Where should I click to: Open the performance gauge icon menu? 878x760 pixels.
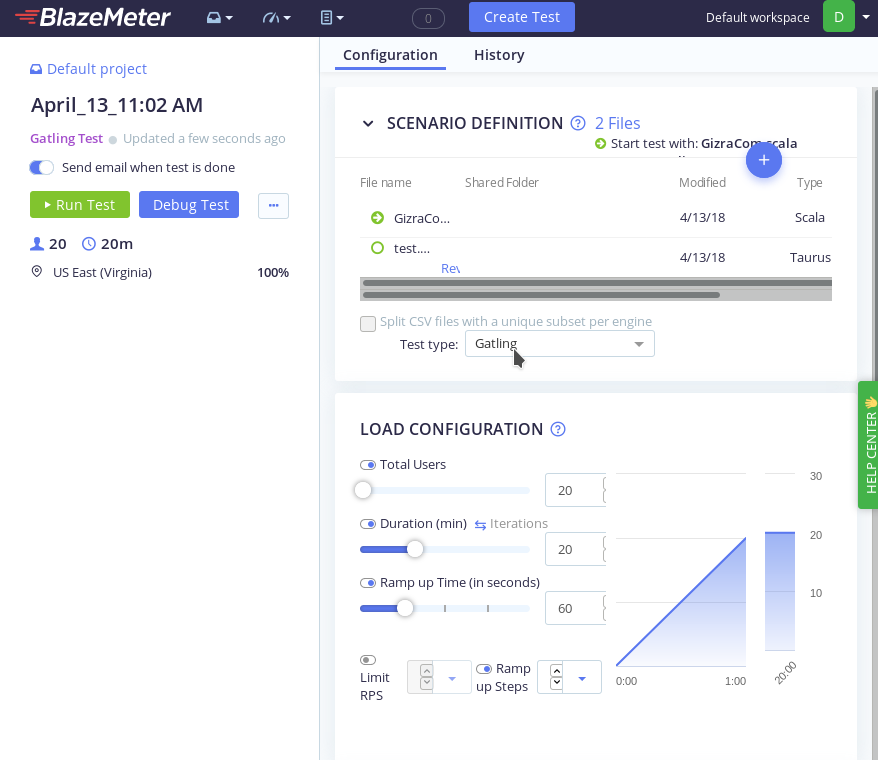pos(276,18)
